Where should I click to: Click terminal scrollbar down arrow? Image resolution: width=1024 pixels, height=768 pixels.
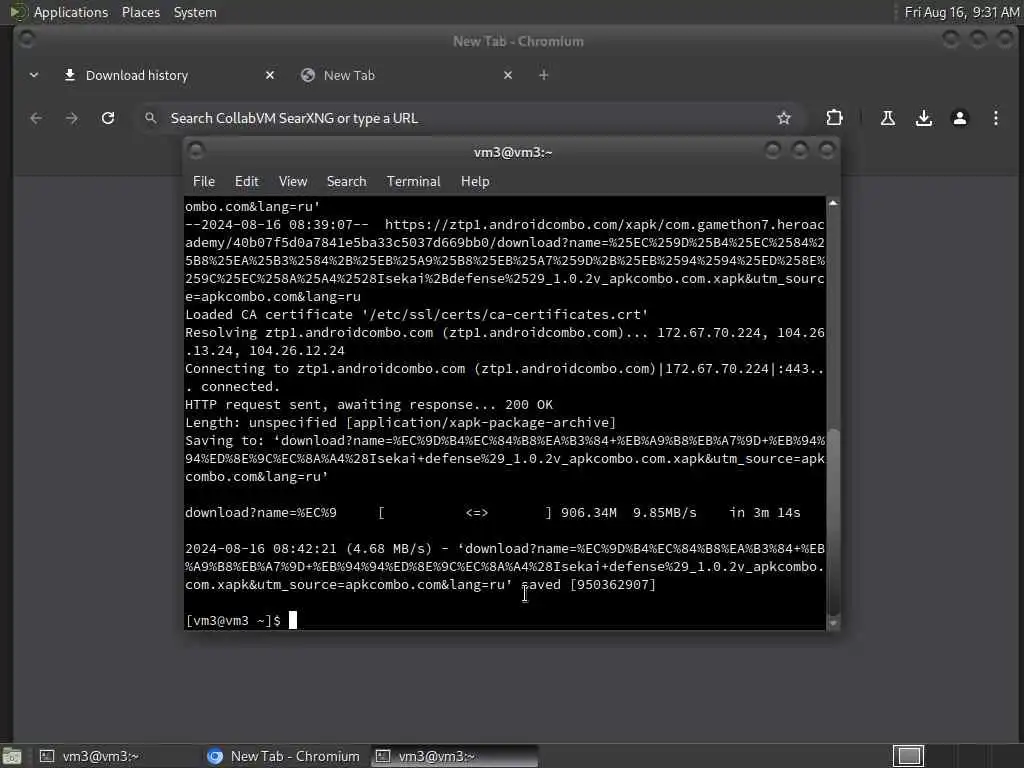[833, 623]
